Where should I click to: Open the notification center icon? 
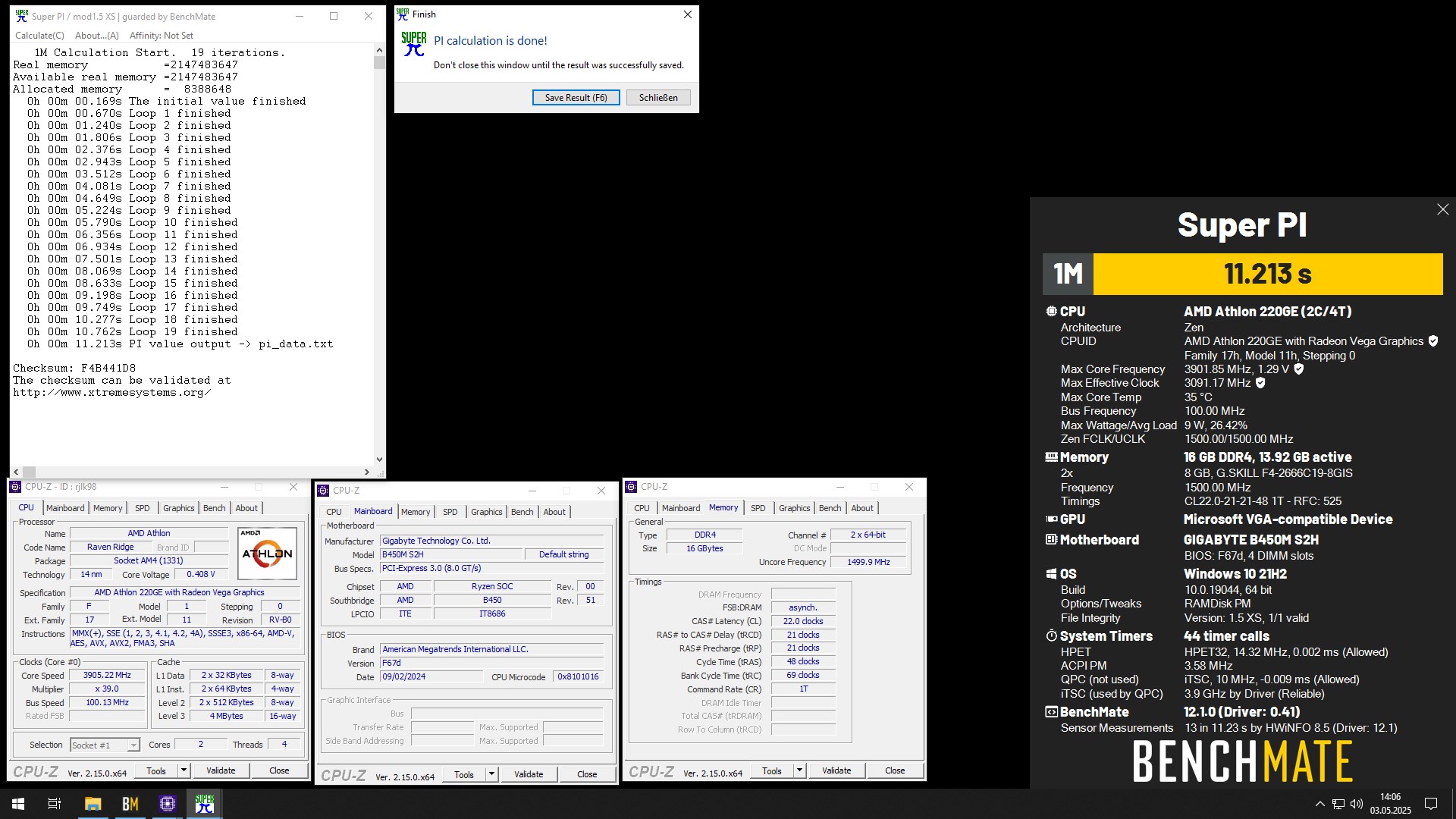pos(1431,804)
